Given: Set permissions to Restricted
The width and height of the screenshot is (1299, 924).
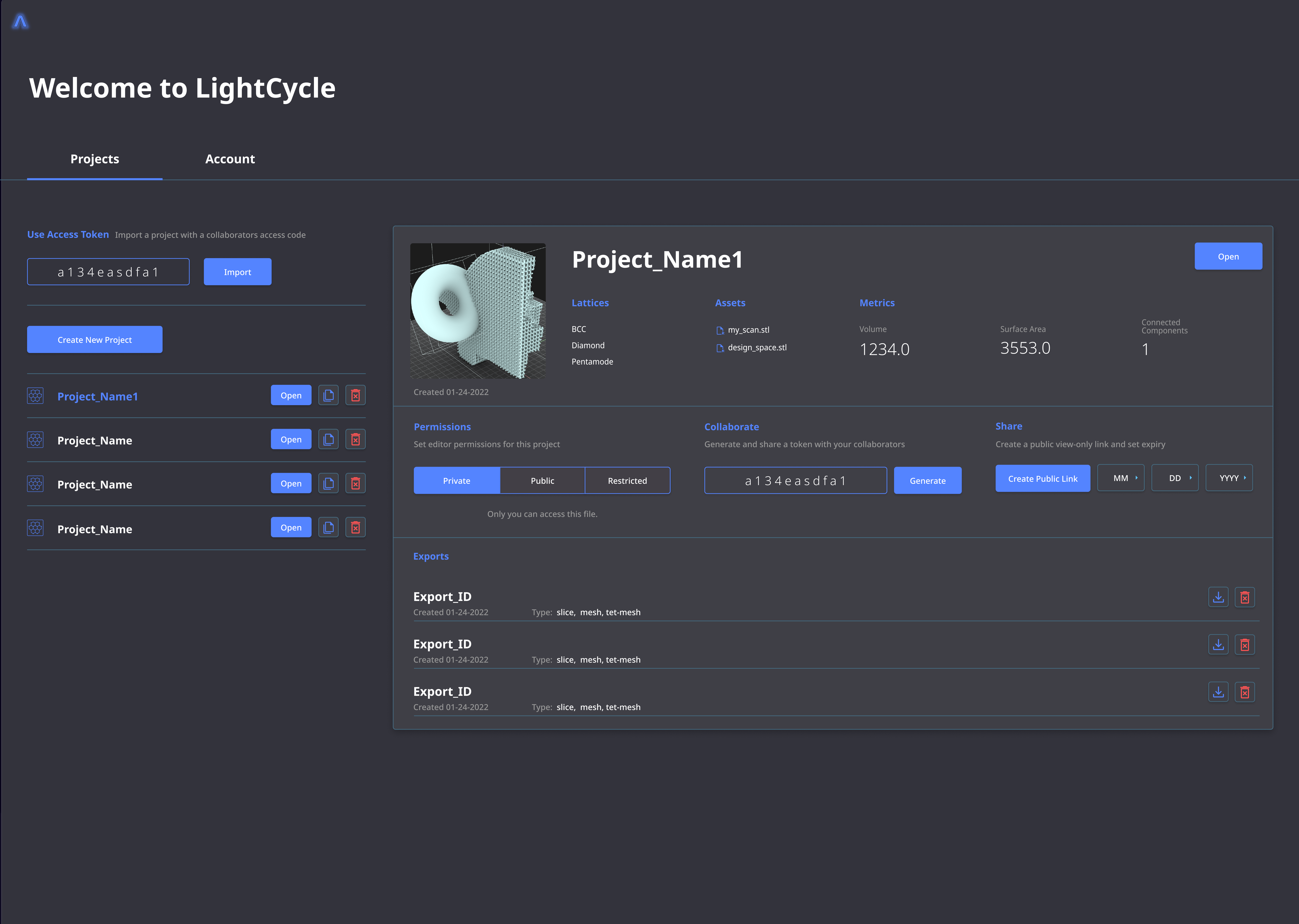Looking at the screenshot, I should click(x=627, y=481).
